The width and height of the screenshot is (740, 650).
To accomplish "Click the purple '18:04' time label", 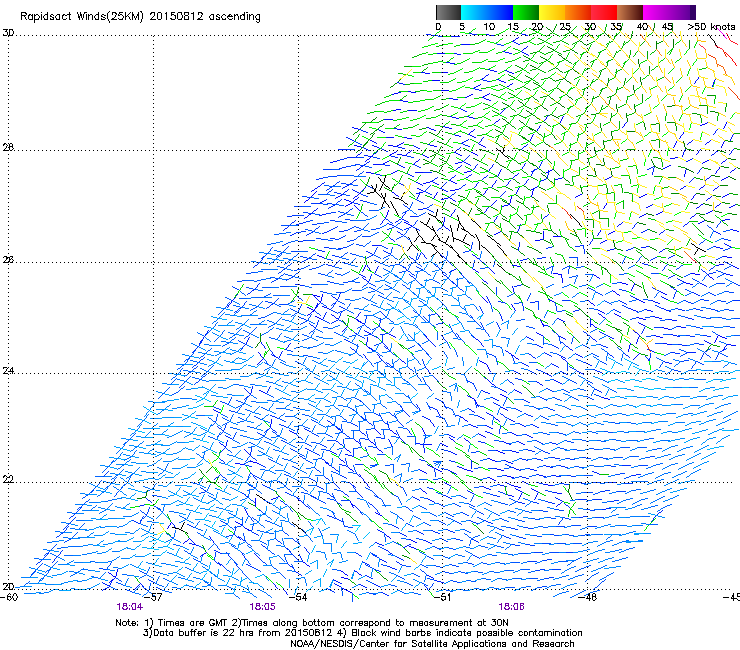I will click(x=130, y=607).
